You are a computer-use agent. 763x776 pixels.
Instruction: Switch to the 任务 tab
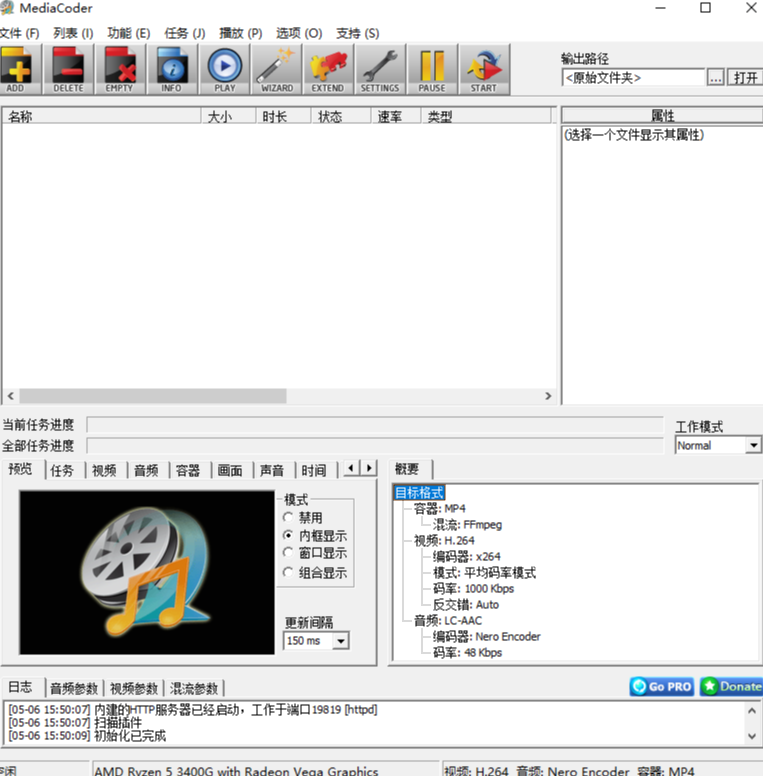pos(62,470)
